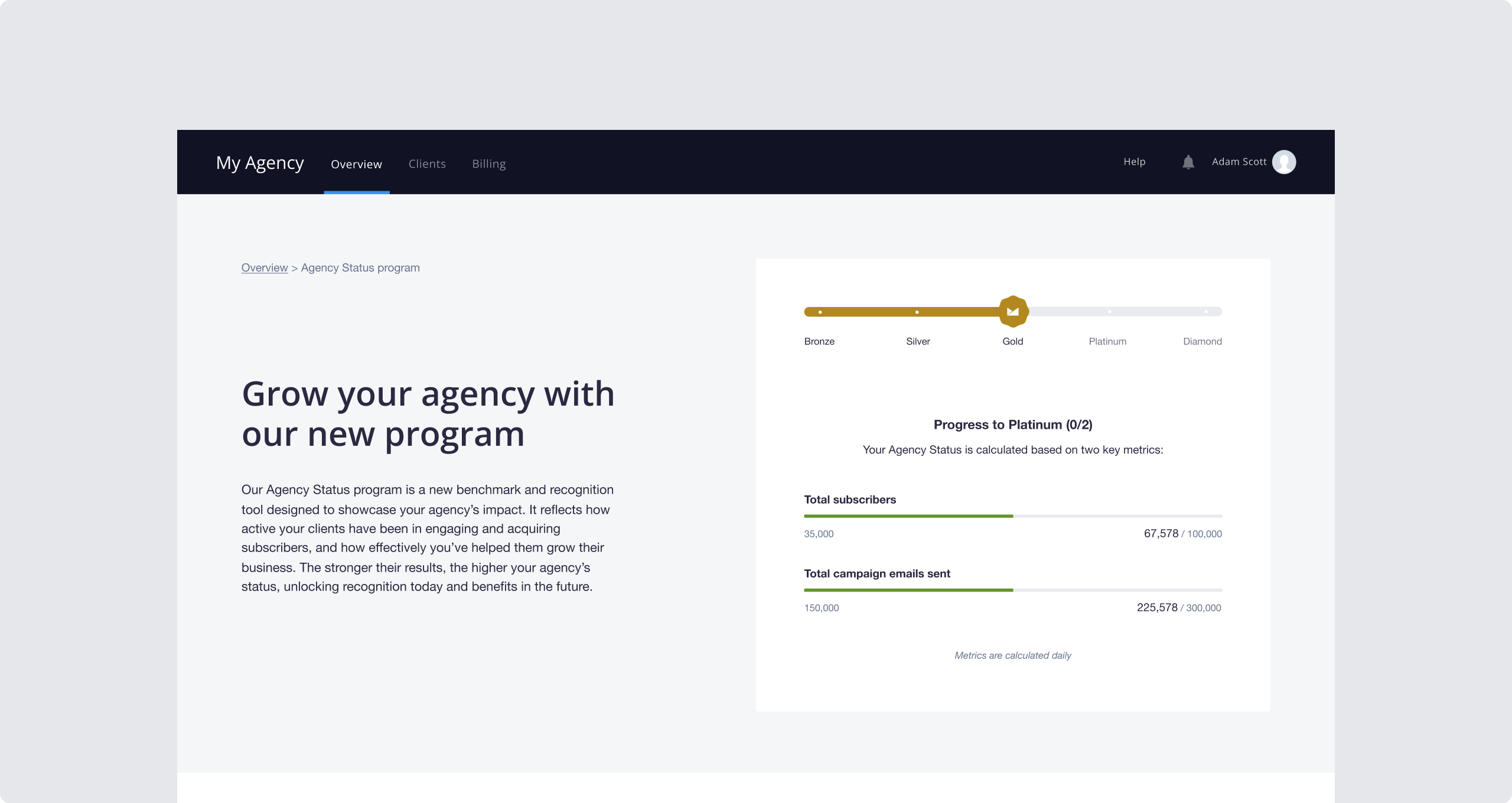
Task: Click the Total campaign emails sent bar
Action: pyautogui.click(x=1012, y=590)
